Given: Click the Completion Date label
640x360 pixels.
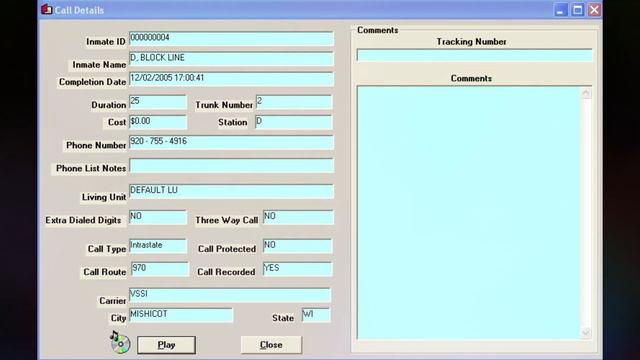Looking at the screenshot, I should (92, 82).
